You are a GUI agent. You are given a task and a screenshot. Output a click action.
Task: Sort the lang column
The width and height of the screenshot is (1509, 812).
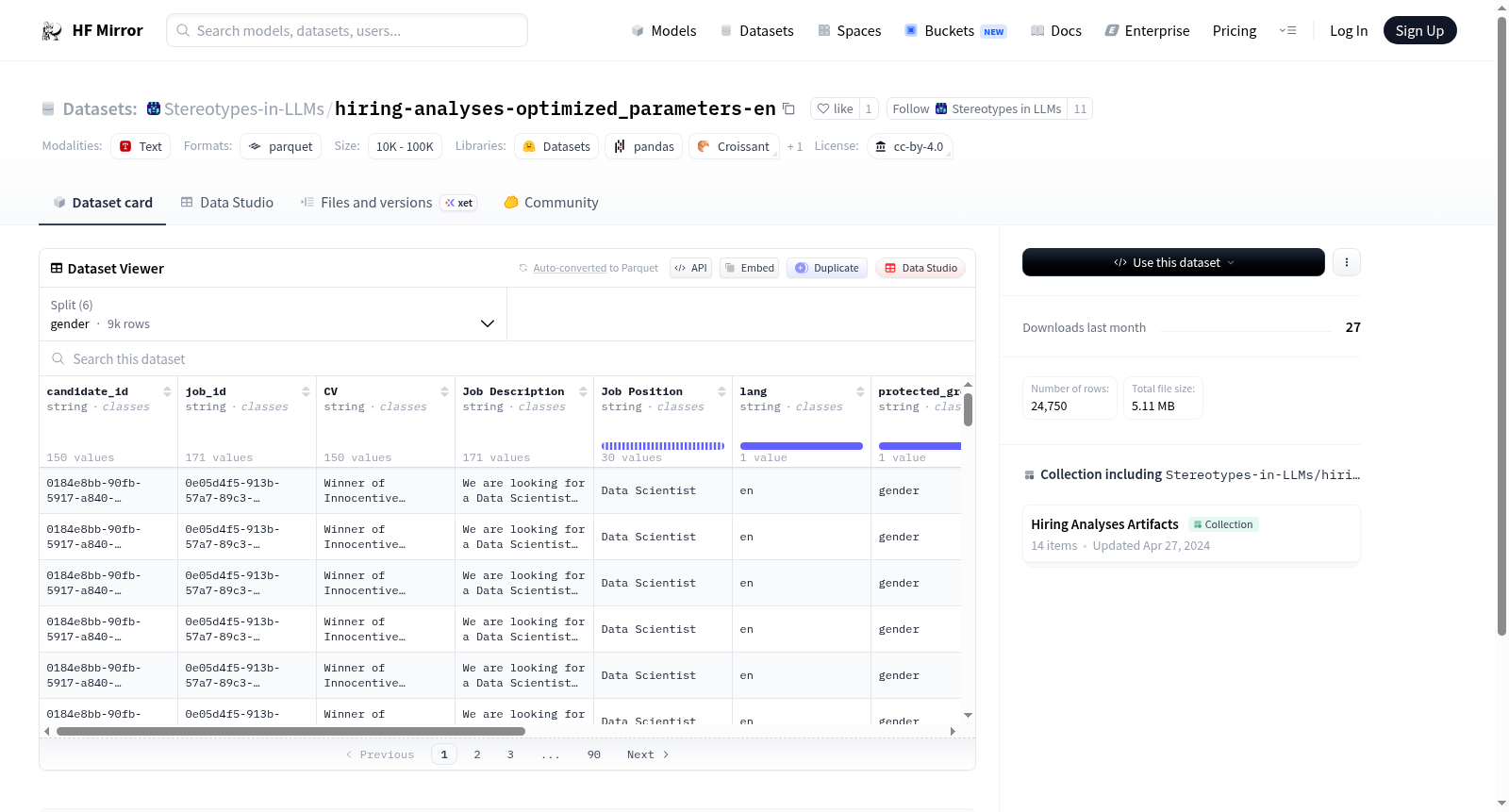pos(860,391)
